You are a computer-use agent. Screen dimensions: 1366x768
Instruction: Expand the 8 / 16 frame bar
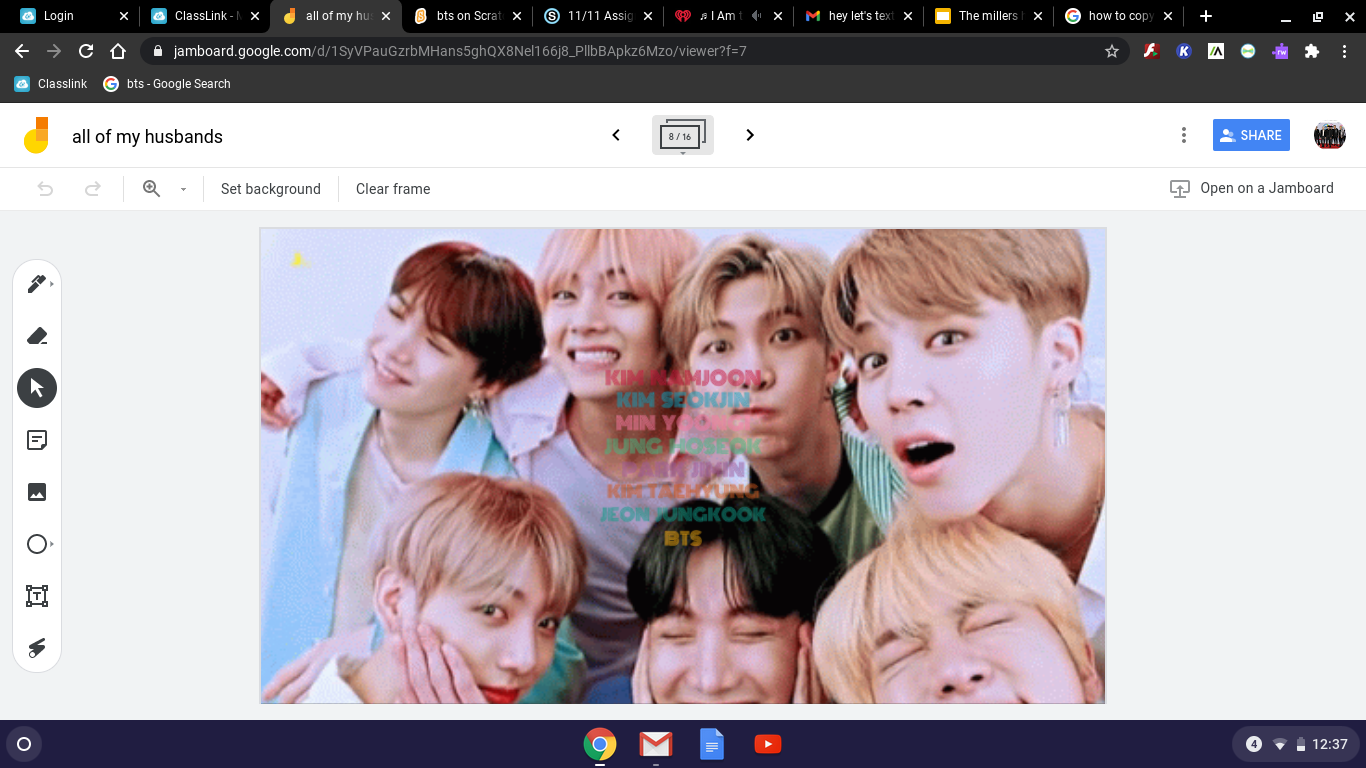tap(683, 135)
